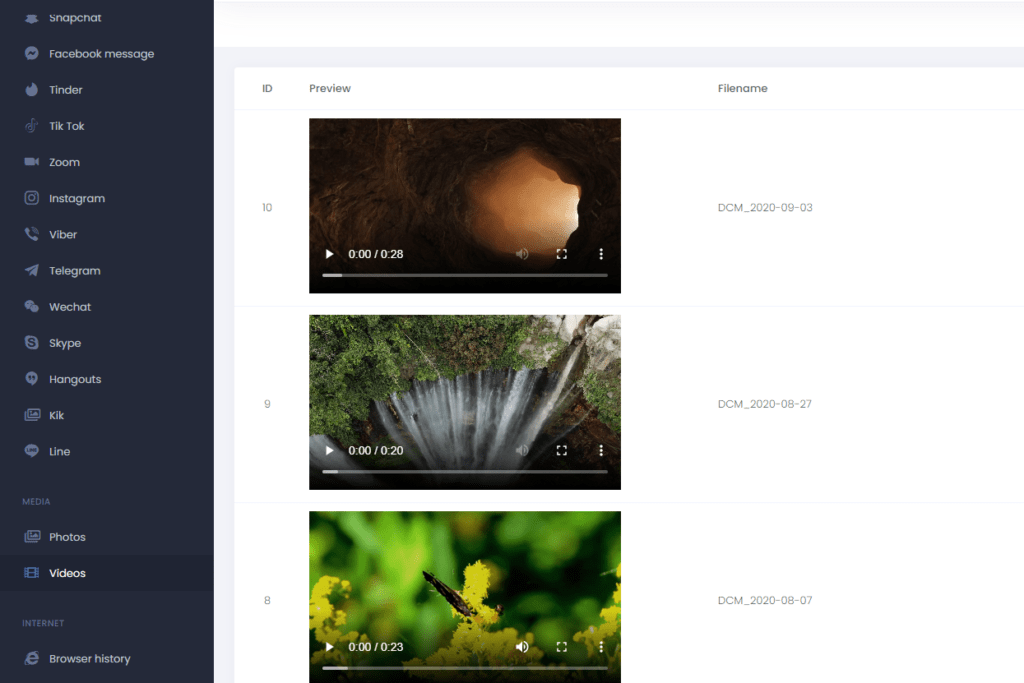The width and height of the screenshot is (1024, 683).
Task: Open more options on cave video
Action: click(x=601, y=254)
